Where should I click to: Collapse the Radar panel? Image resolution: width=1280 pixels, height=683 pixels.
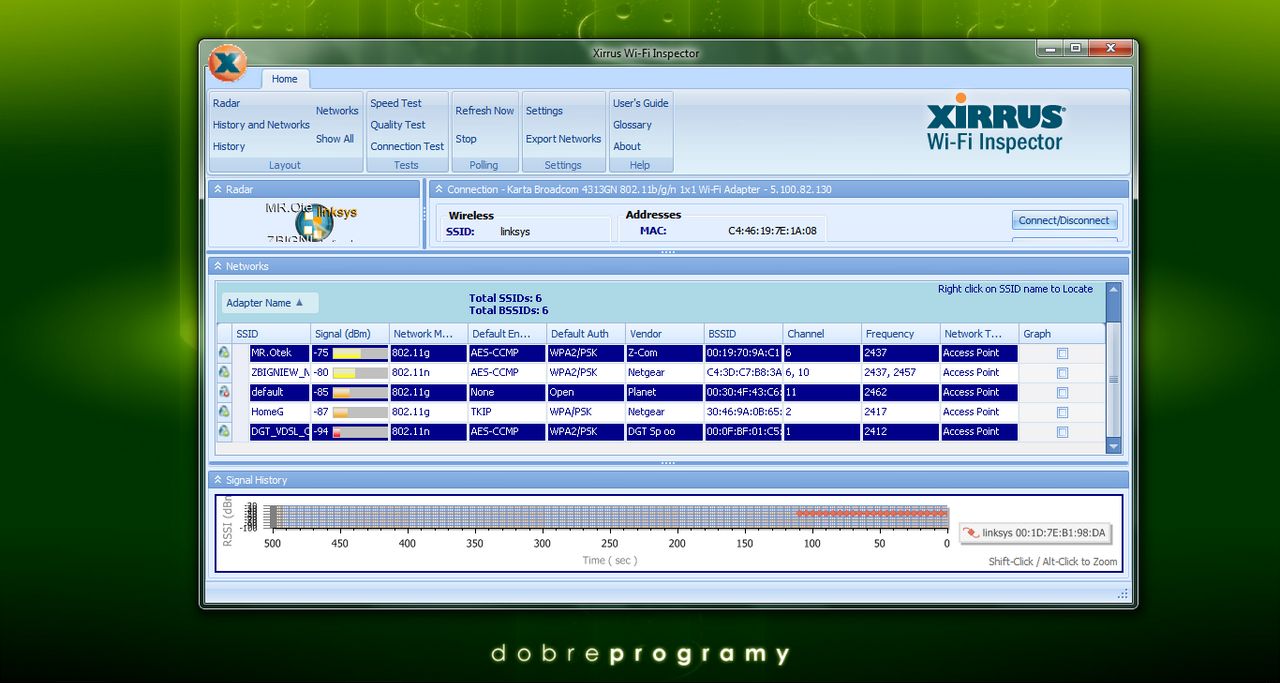[x=217, y=189]
